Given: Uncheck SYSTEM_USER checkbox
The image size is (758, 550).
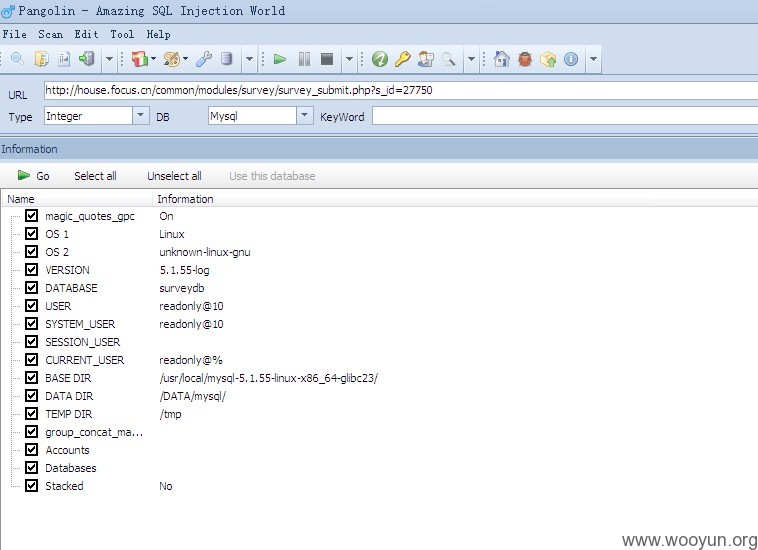Looking at the screenshot, I should pyautogui.click(x=31, y=323).
